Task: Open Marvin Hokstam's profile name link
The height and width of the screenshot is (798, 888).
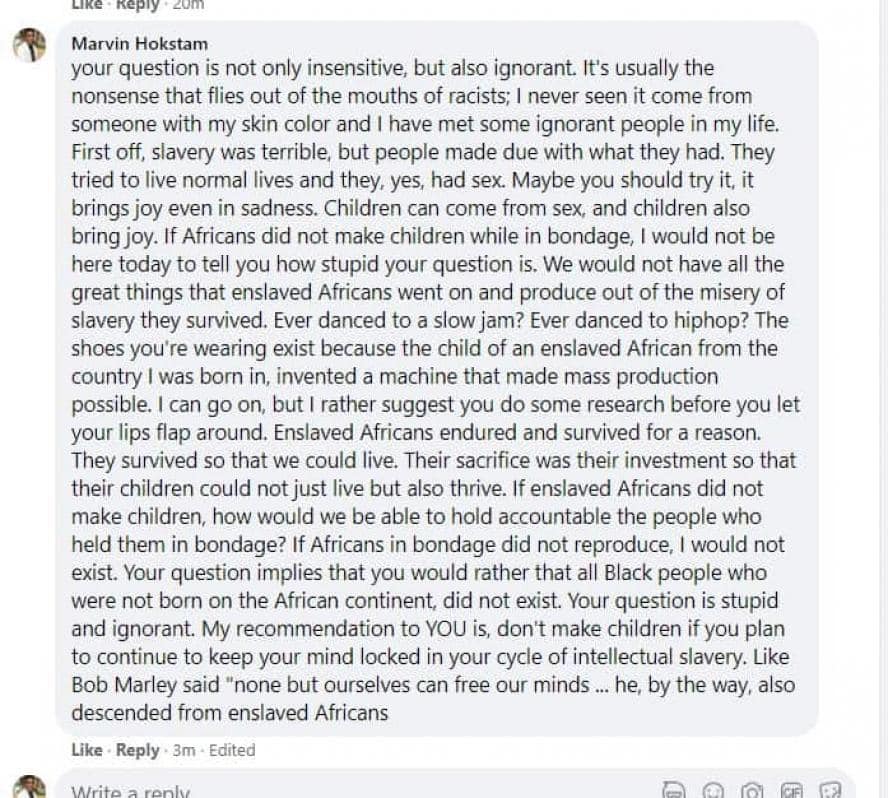Action: (139, 44)
